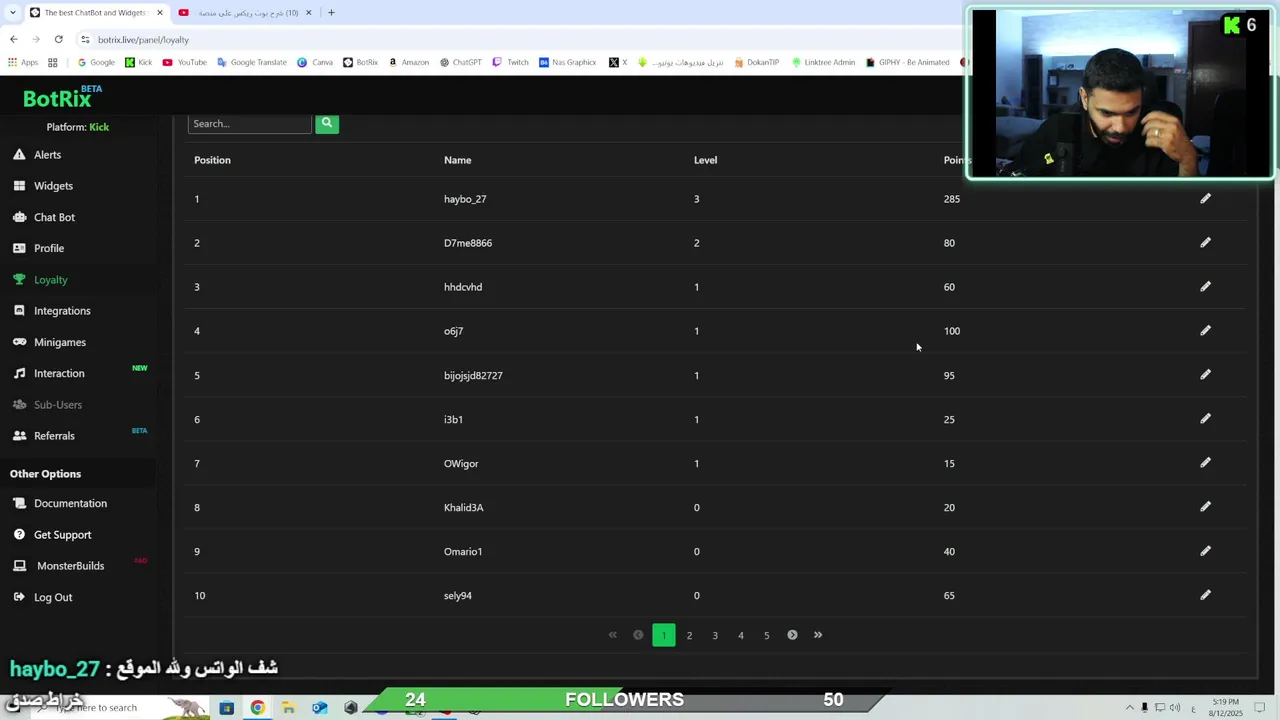Reload the page with refresh icon
The height and width of the screenshot is (720, 1280).
click(x=58, y=39)
